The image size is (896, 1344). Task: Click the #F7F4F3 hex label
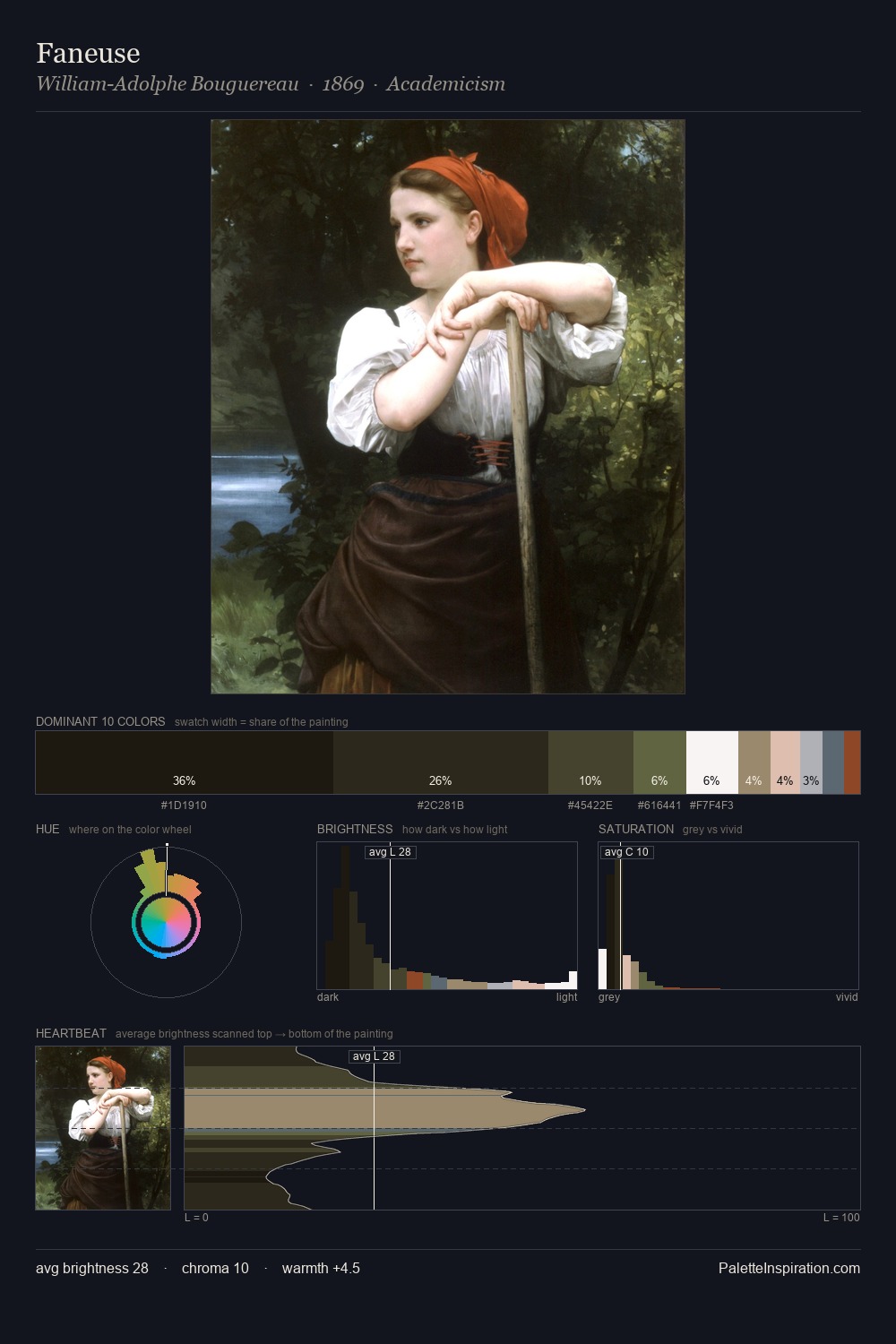(711, 806)
